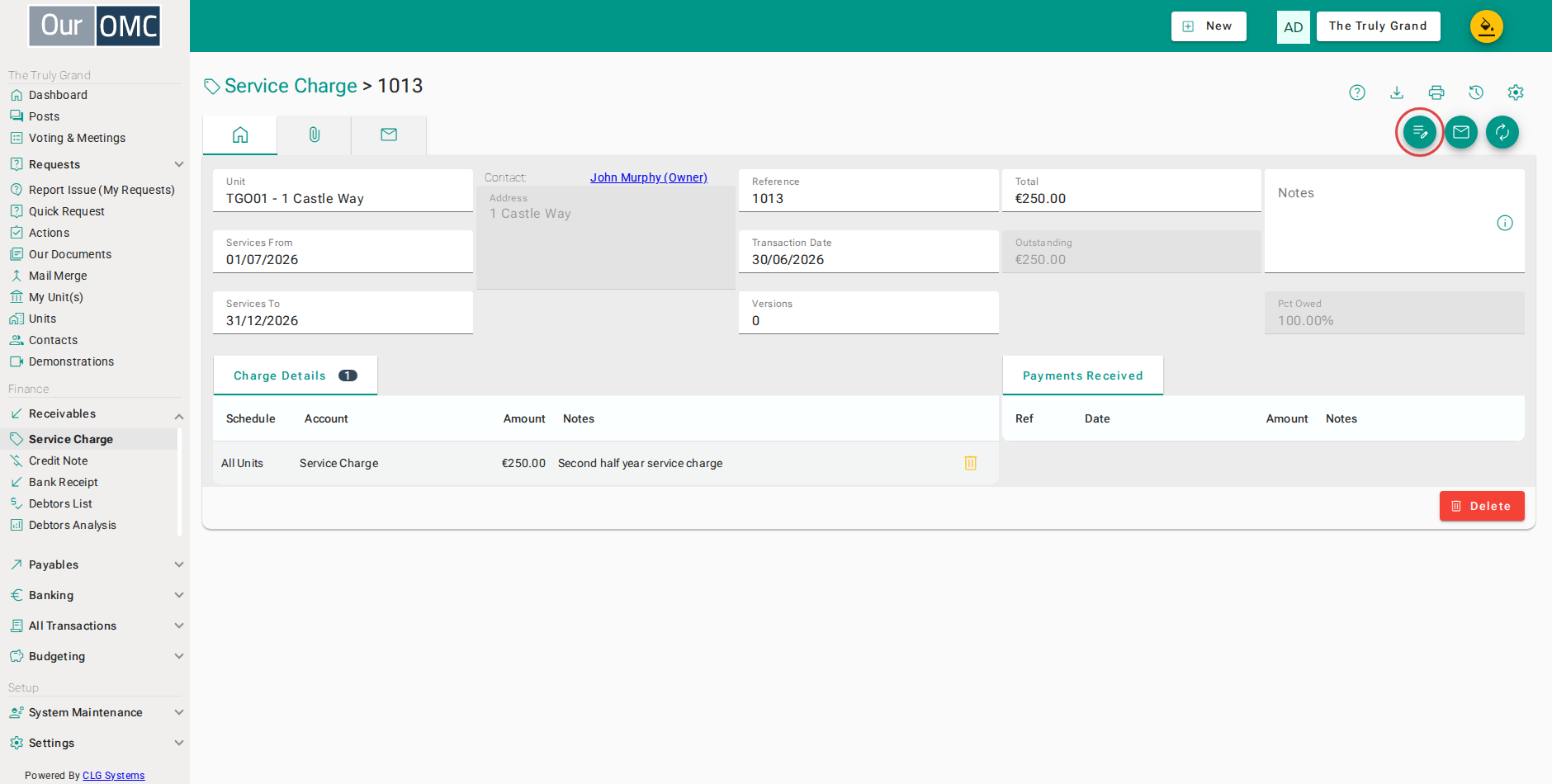Click the green refresh circular button
1552x784 pixels.
(x=1502, y=132)
